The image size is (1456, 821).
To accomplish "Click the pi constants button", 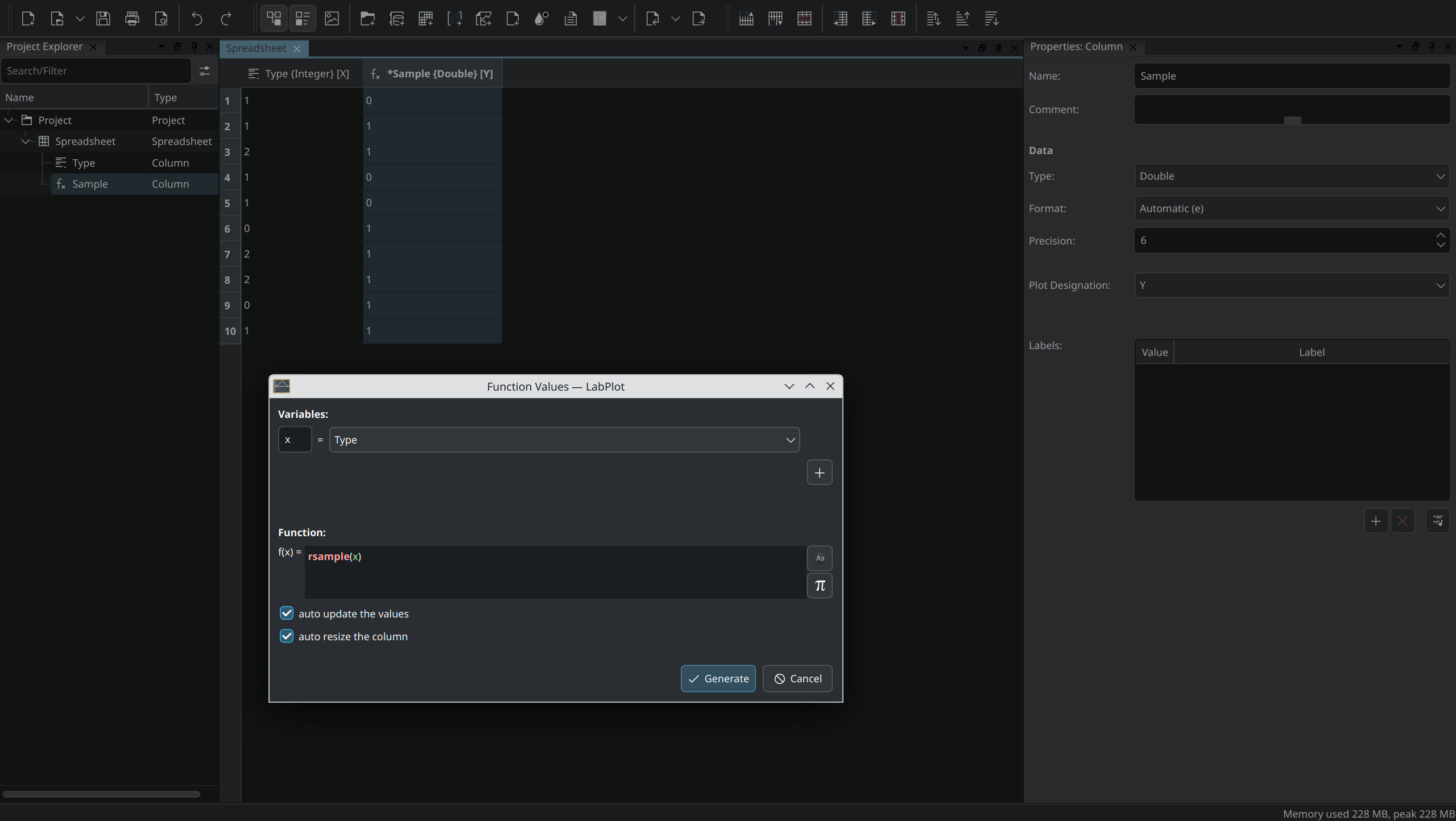I will [x=819, y=586].
